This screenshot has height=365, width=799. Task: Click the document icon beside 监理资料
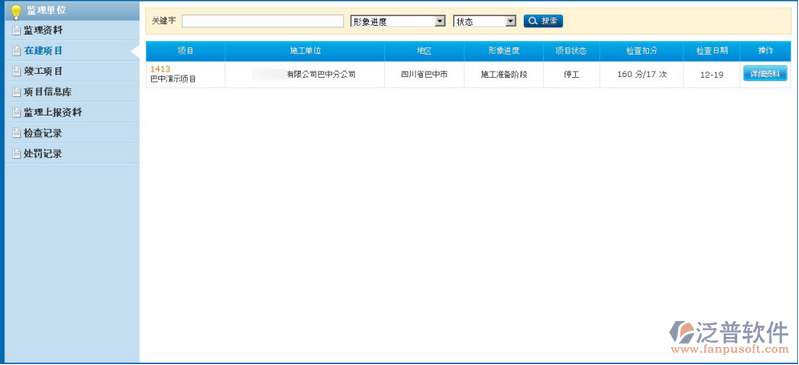17,31
